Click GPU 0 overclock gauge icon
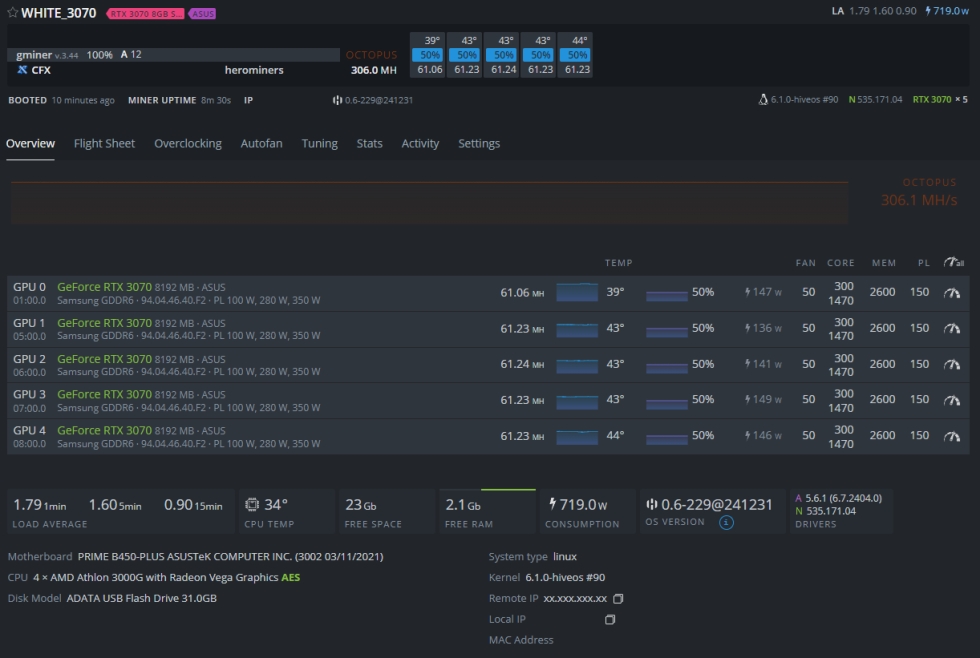The height and width of the screenshot is (658, 980). click(951, 292)
